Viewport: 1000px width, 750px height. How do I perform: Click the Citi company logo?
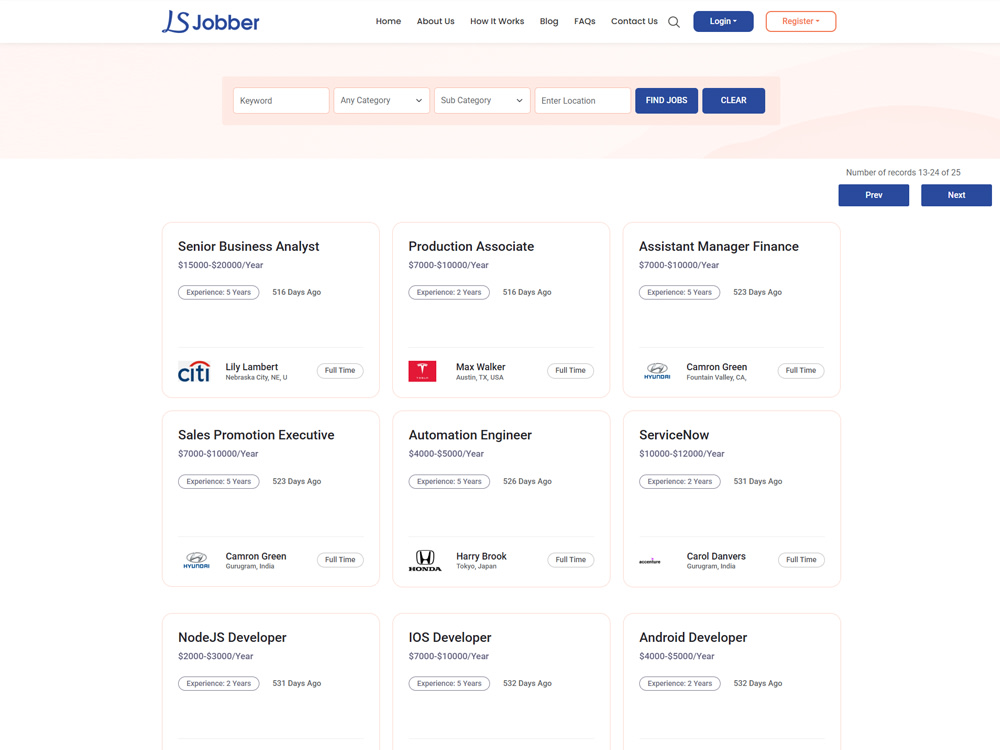(194, 371)
